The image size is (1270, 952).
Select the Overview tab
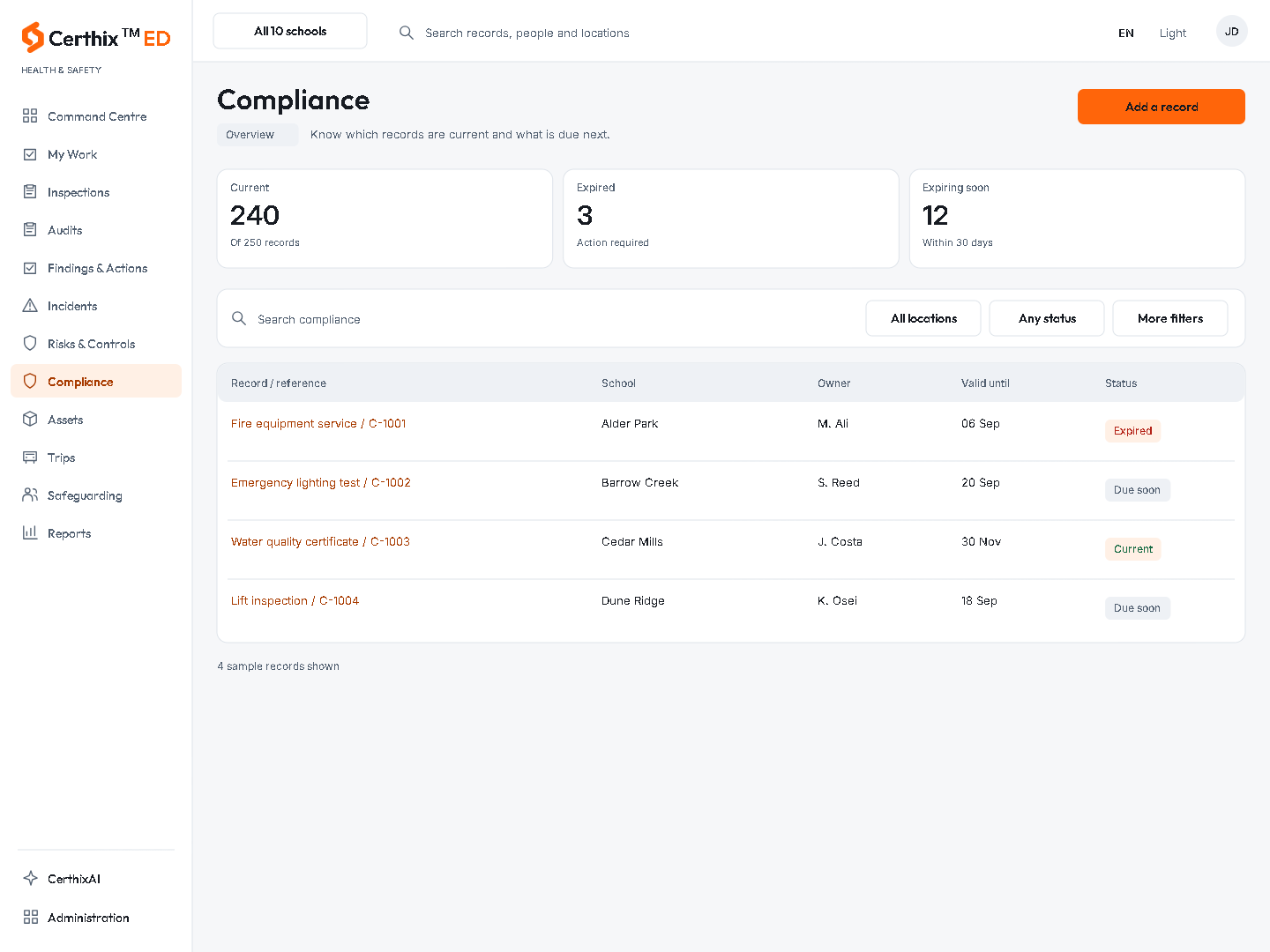coord(258,135)
